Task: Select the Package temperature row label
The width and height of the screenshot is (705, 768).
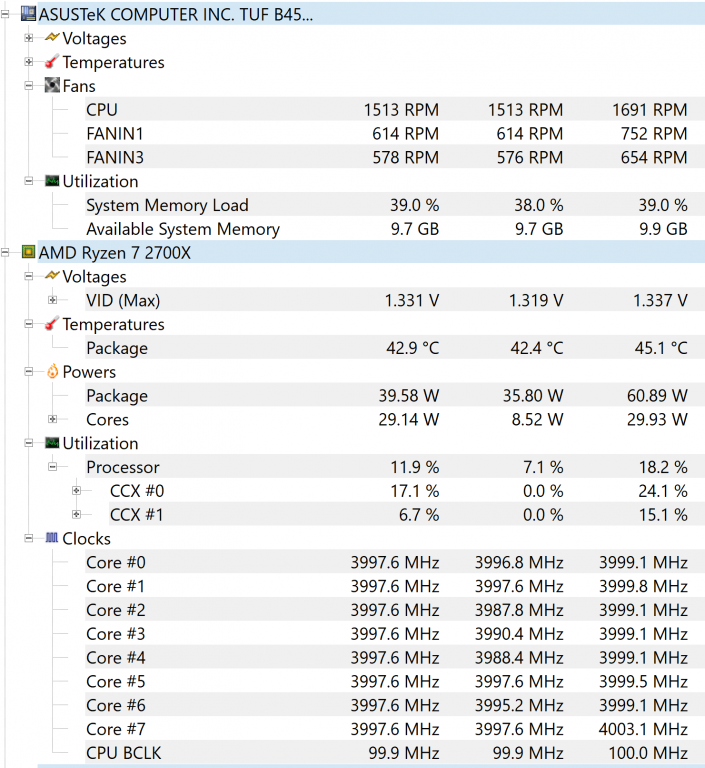Action: [x=117, y=348]
